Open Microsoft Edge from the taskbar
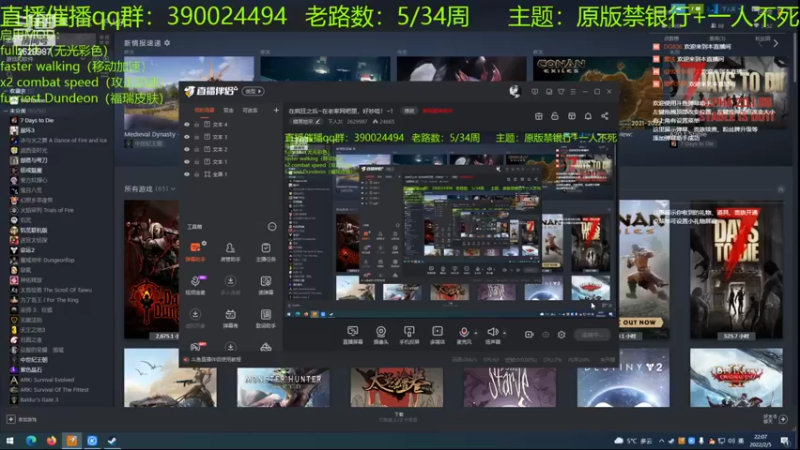 [31, 441]
